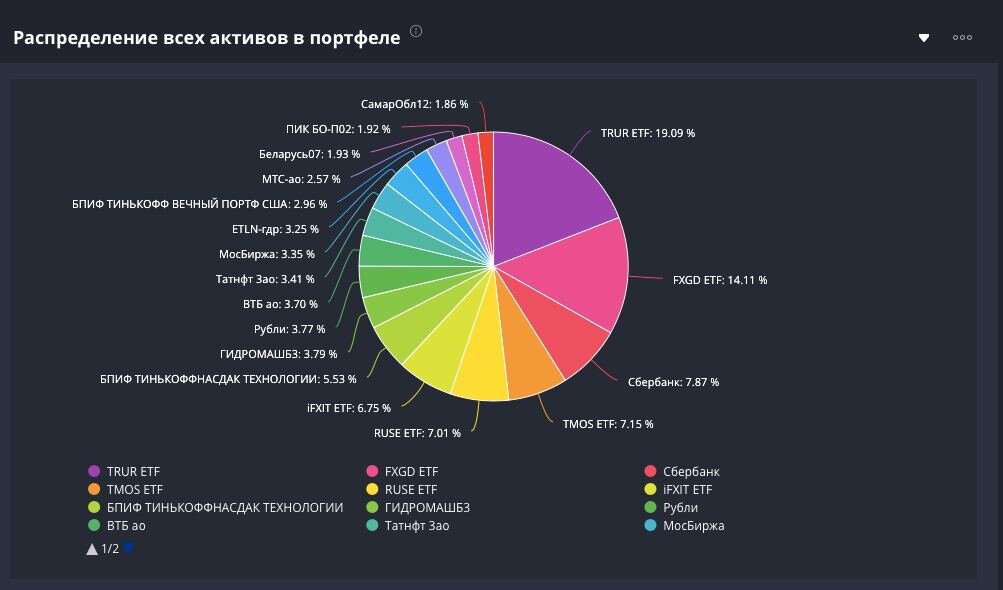Toggle Рубли legend entry

tap(671, 507)
